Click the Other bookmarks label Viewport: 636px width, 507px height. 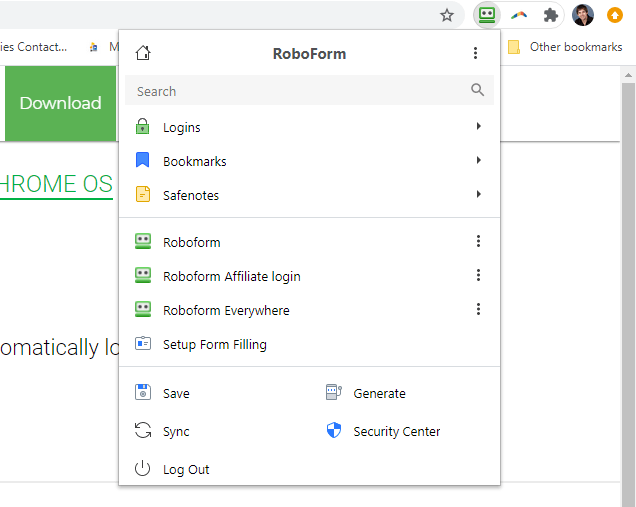tap(576, 47)
